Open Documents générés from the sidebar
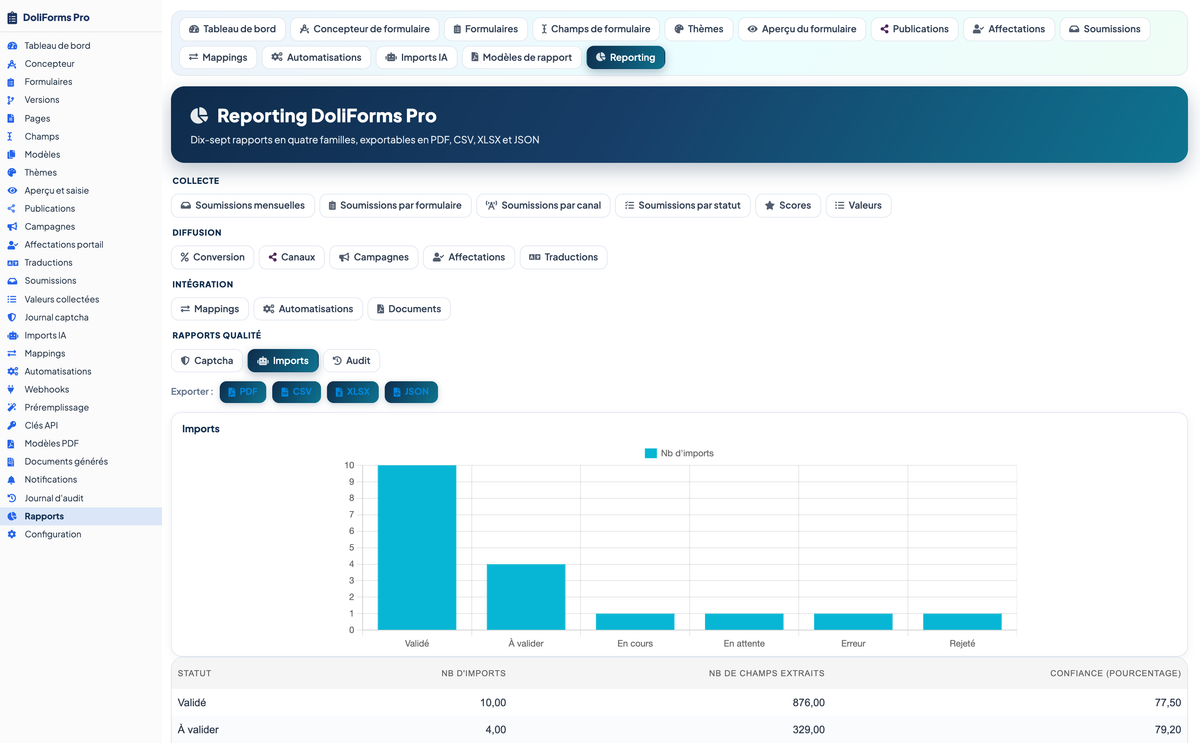This screenshot has height=743, width=1200. pos(66,462)
